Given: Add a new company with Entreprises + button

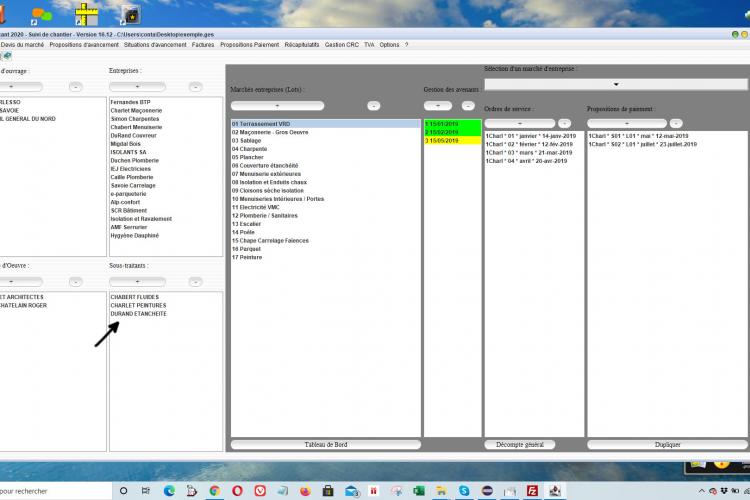Looking at the screenshot, I should coord(137,87).
